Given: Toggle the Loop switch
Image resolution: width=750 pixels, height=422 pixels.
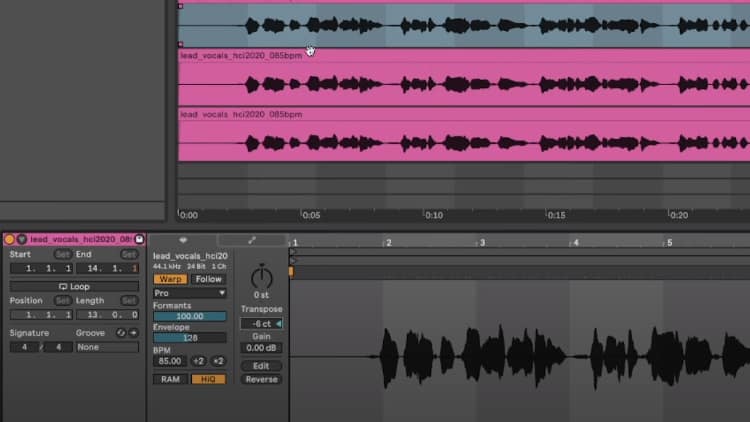Looking at the screenshot, I should tap(74, 286).
